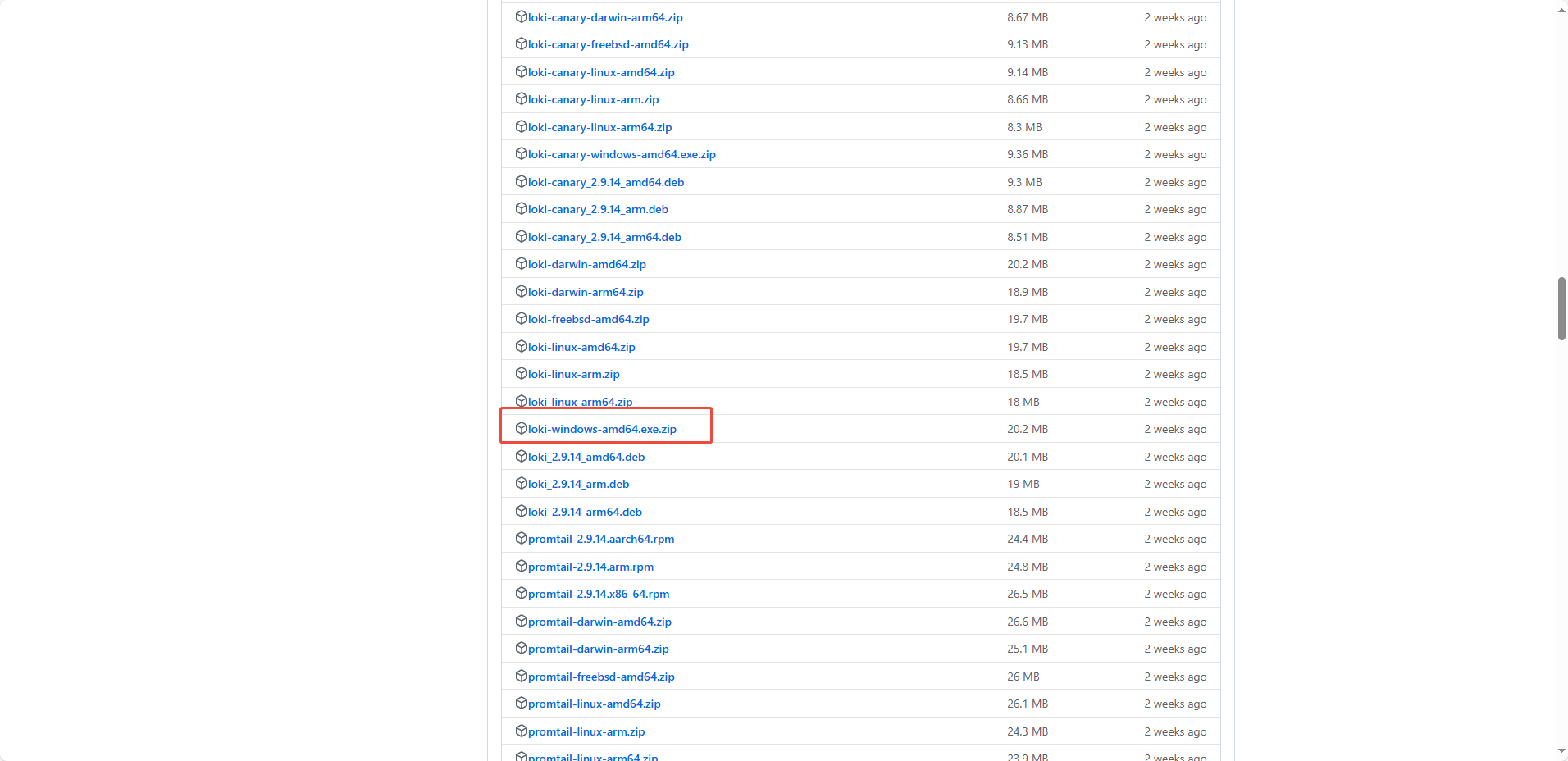Click package icon beside promtail-freebsd-amd64.zip
This screenshot has width=1568, height=761.
(521, 676)
